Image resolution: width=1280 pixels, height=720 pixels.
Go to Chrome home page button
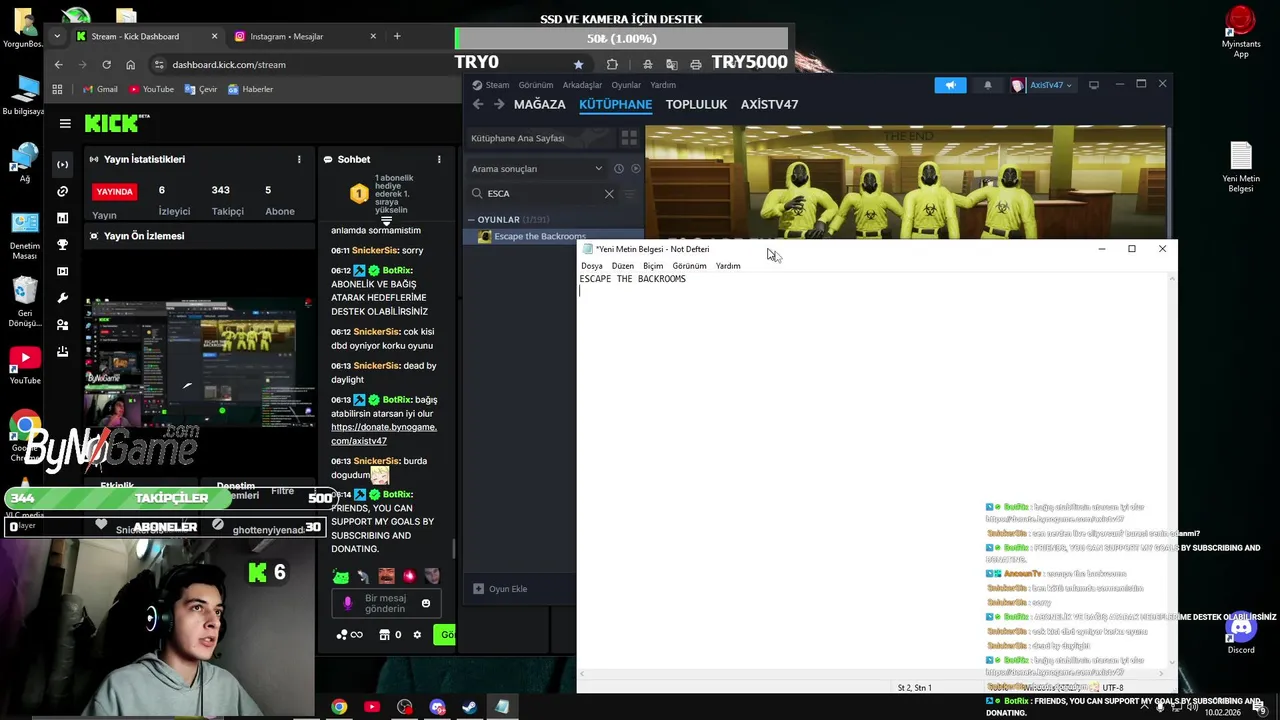(x=130, y=64)
